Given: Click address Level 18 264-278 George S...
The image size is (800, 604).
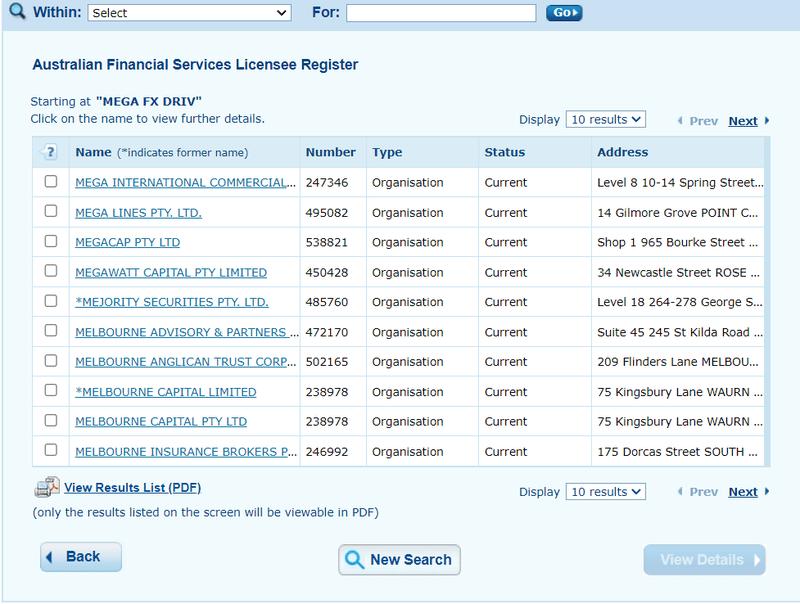Looking at the screenshot, I should 680,302.
